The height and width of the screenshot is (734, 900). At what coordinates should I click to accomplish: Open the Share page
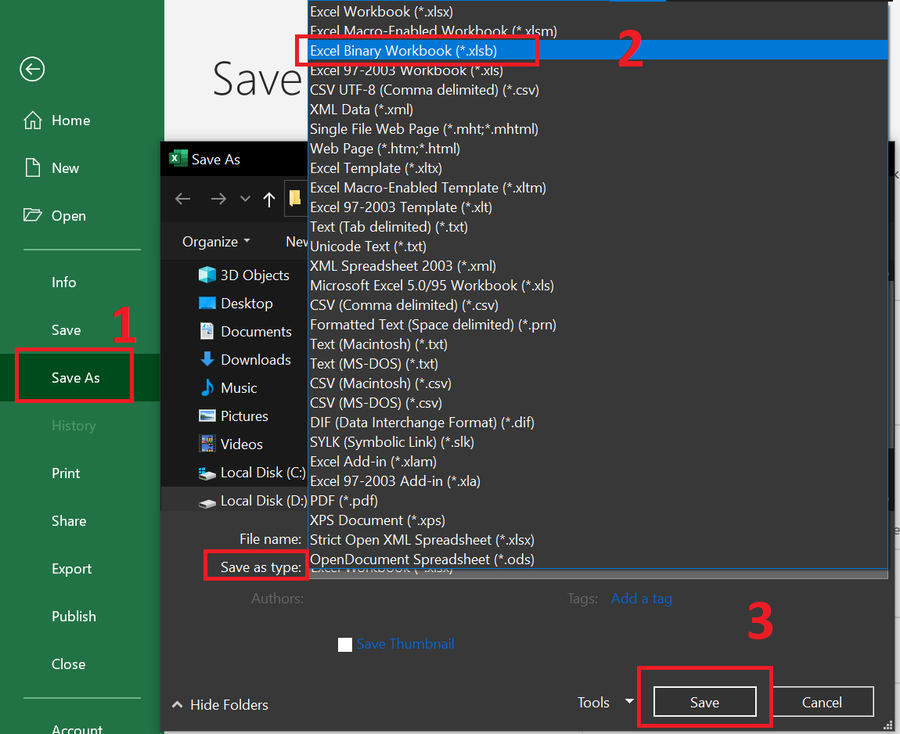click(x=69, y=521)
